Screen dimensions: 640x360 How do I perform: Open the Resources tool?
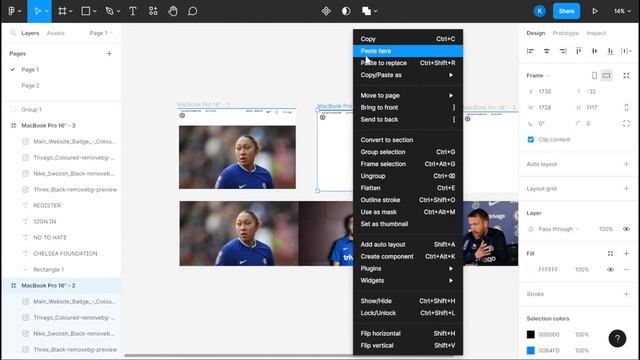(153, 11)
